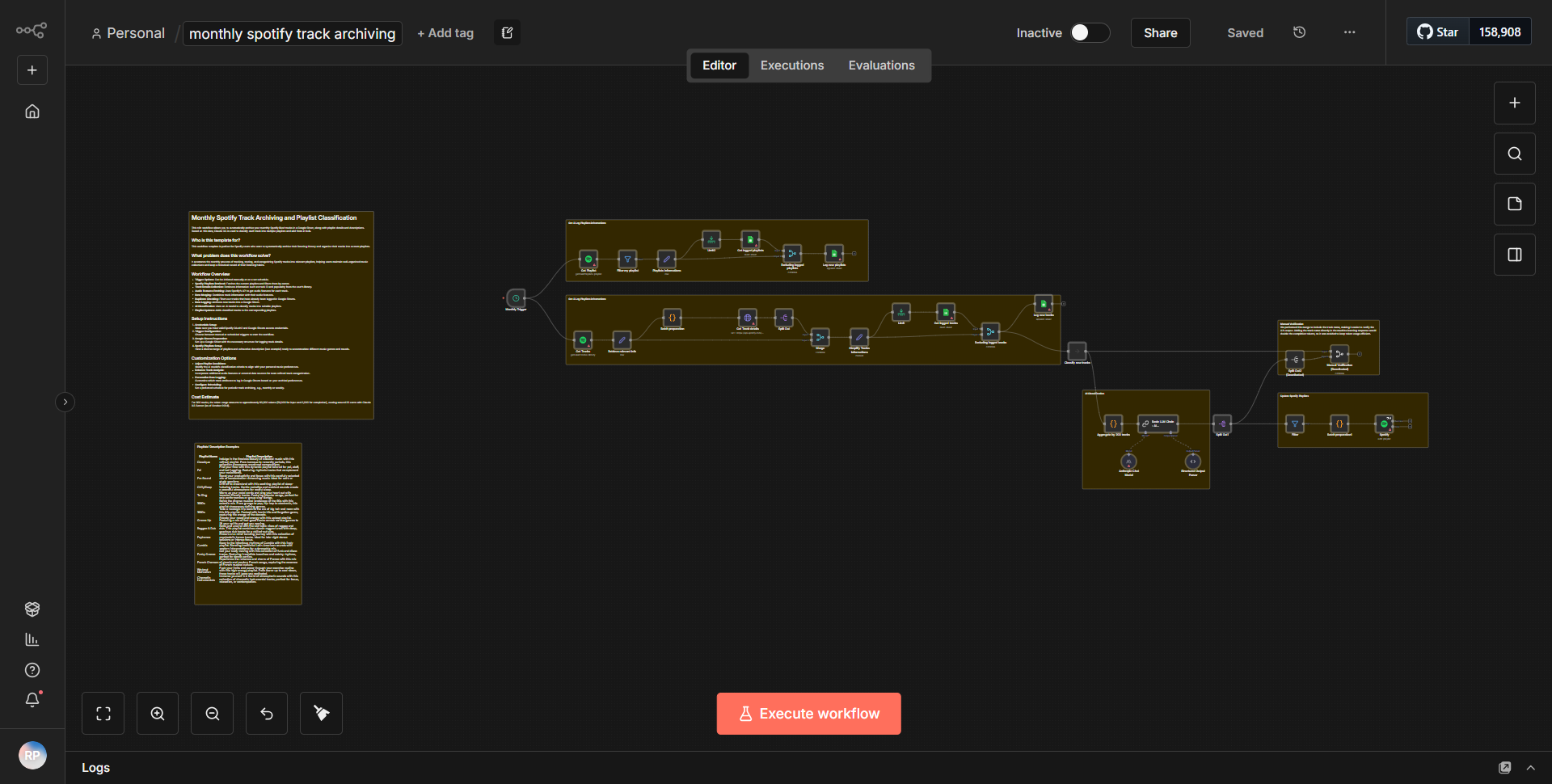Open the node search in the right sidebar
1552x784 pixels.
coord(1514,153)
